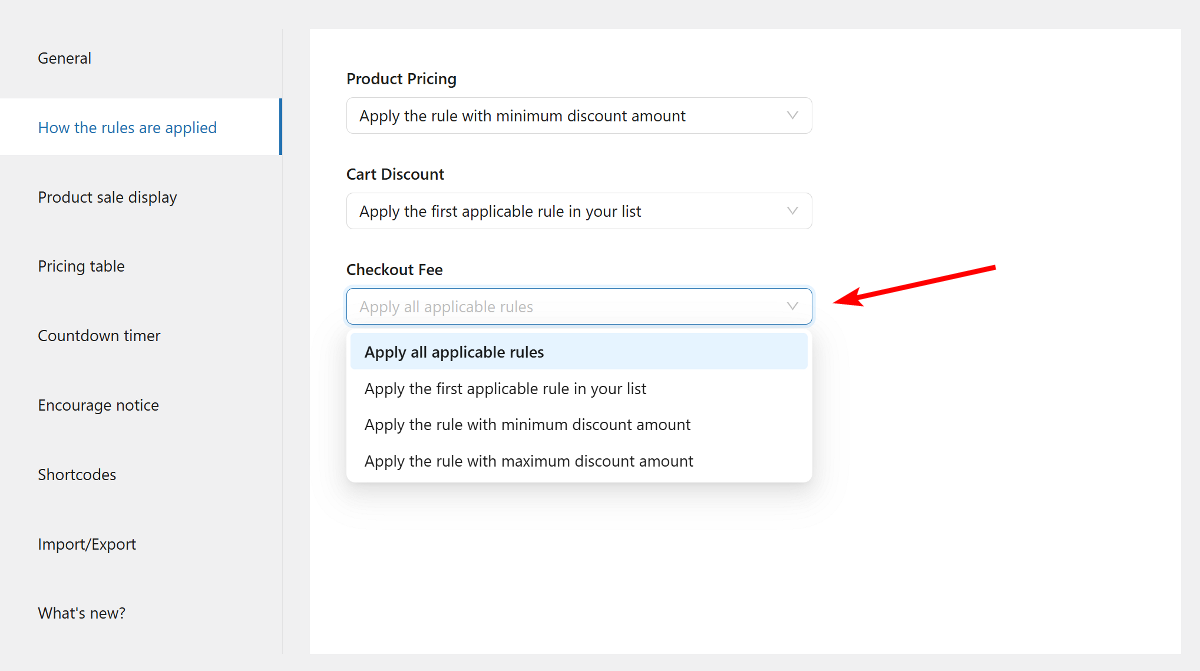Open the General settings tab

click(65, 58)
